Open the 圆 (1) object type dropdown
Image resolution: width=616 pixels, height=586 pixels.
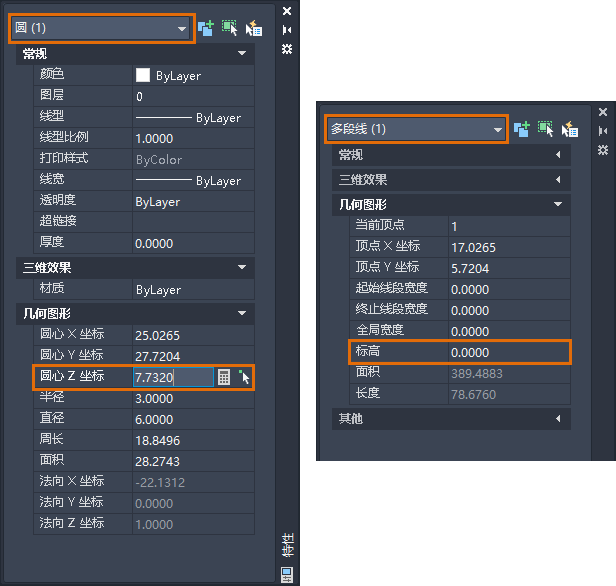pyautogui.click(x=101, y=28)
